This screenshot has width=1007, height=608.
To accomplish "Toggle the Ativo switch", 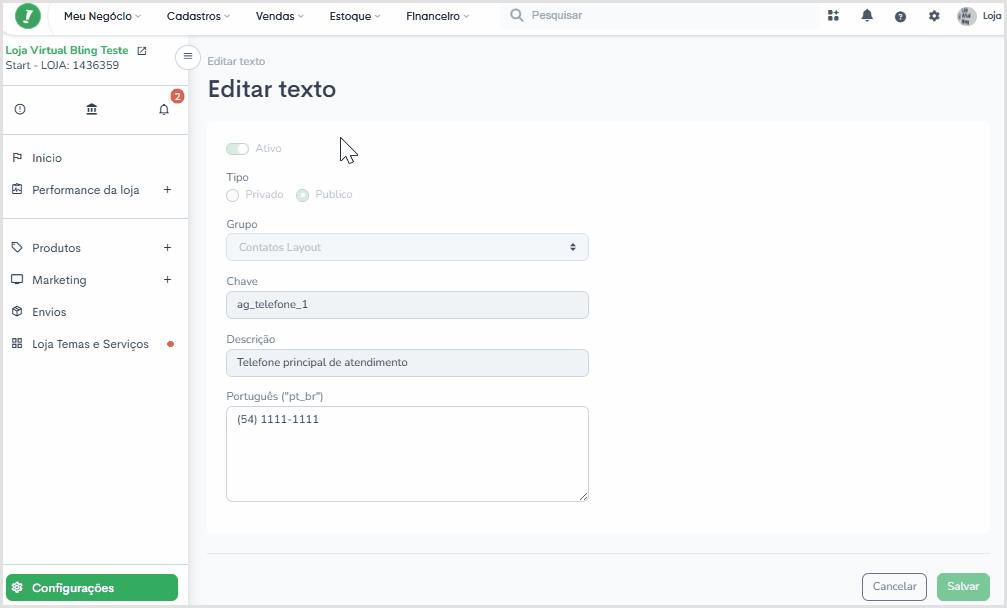I will [237, 149].
